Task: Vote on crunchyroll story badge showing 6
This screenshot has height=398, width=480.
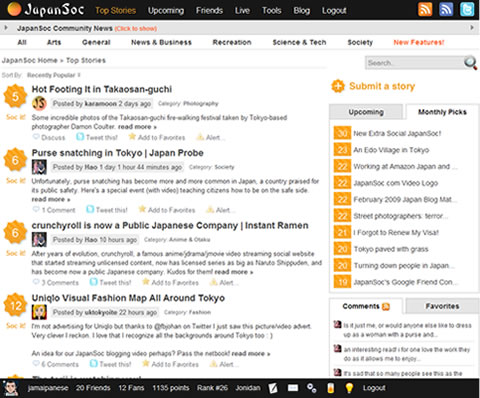Action: (15, 232)
